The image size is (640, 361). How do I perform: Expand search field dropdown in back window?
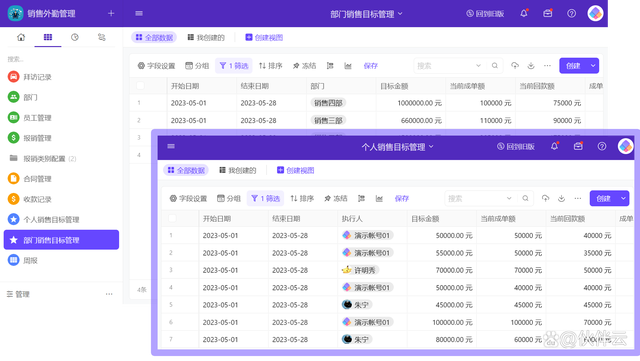pos(478,65)
